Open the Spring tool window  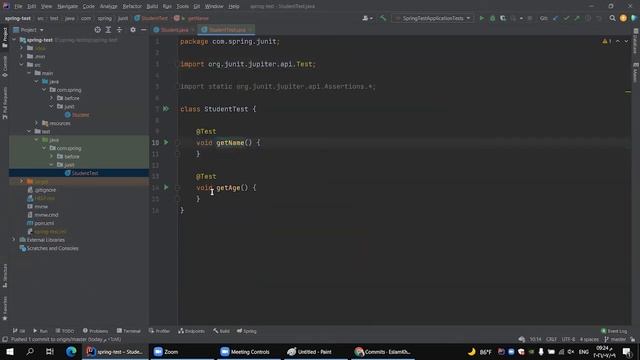click(247, 331)
